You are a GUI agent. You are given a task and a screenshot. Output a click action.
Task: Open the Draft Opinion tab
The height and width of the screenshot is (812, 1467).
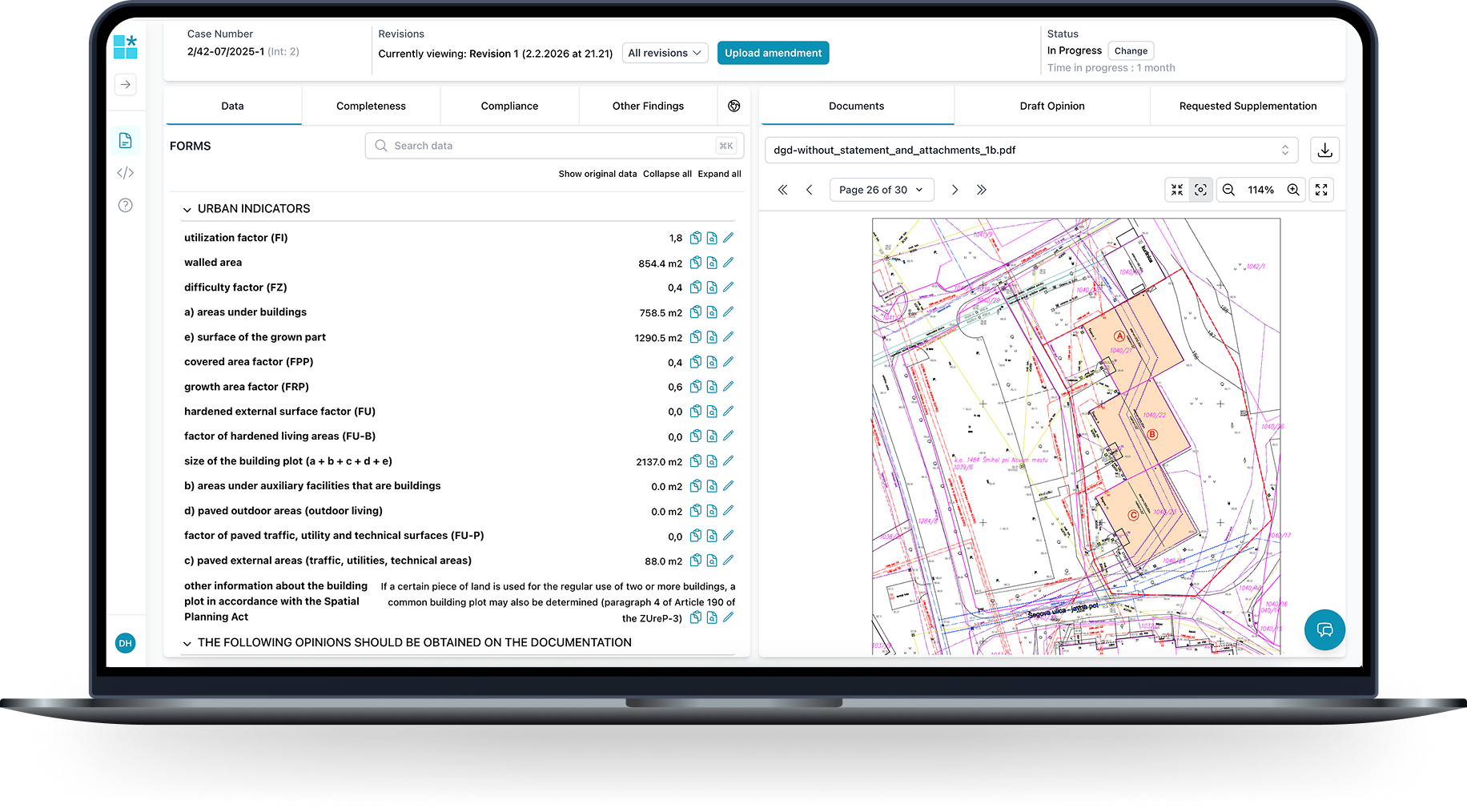(1051, 106)
